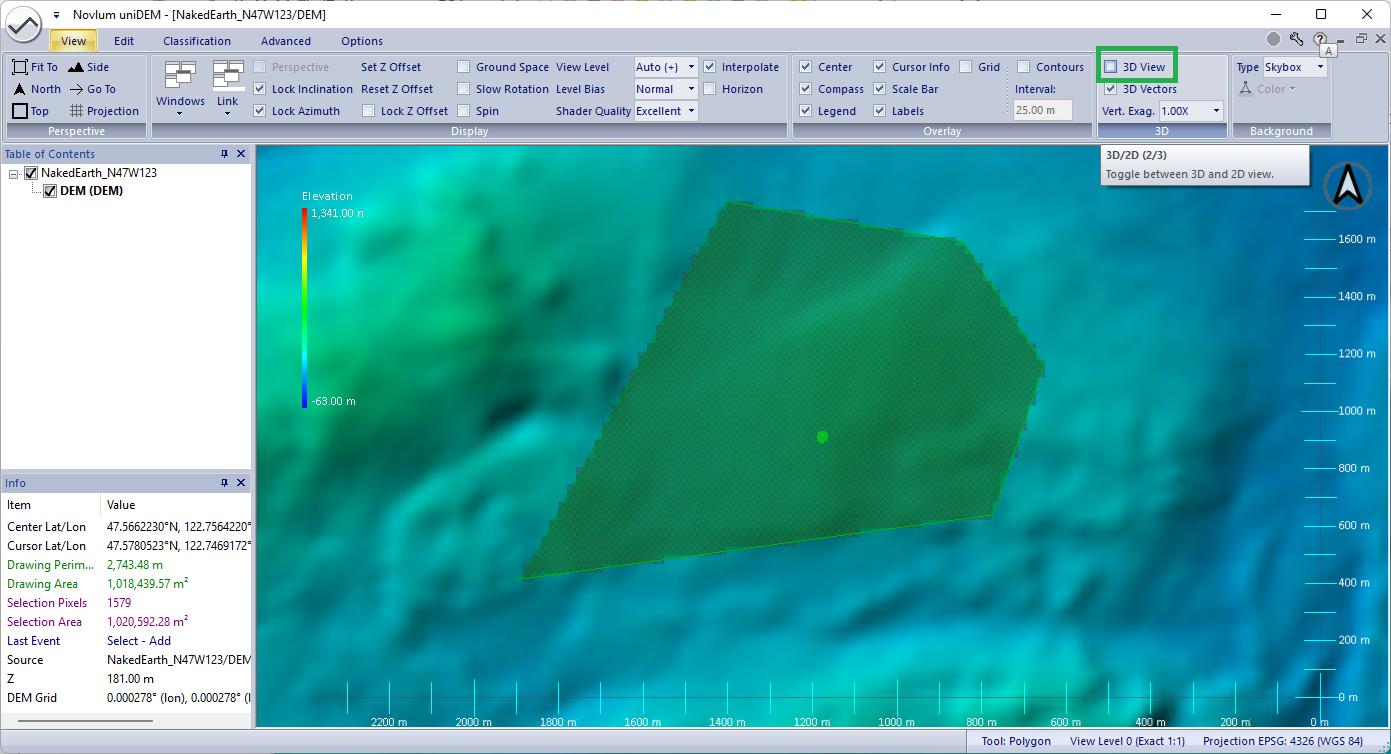Viewport: 1391px width, 754px height.
Task: Minimize the inner document window
Action: (1341, 39)
